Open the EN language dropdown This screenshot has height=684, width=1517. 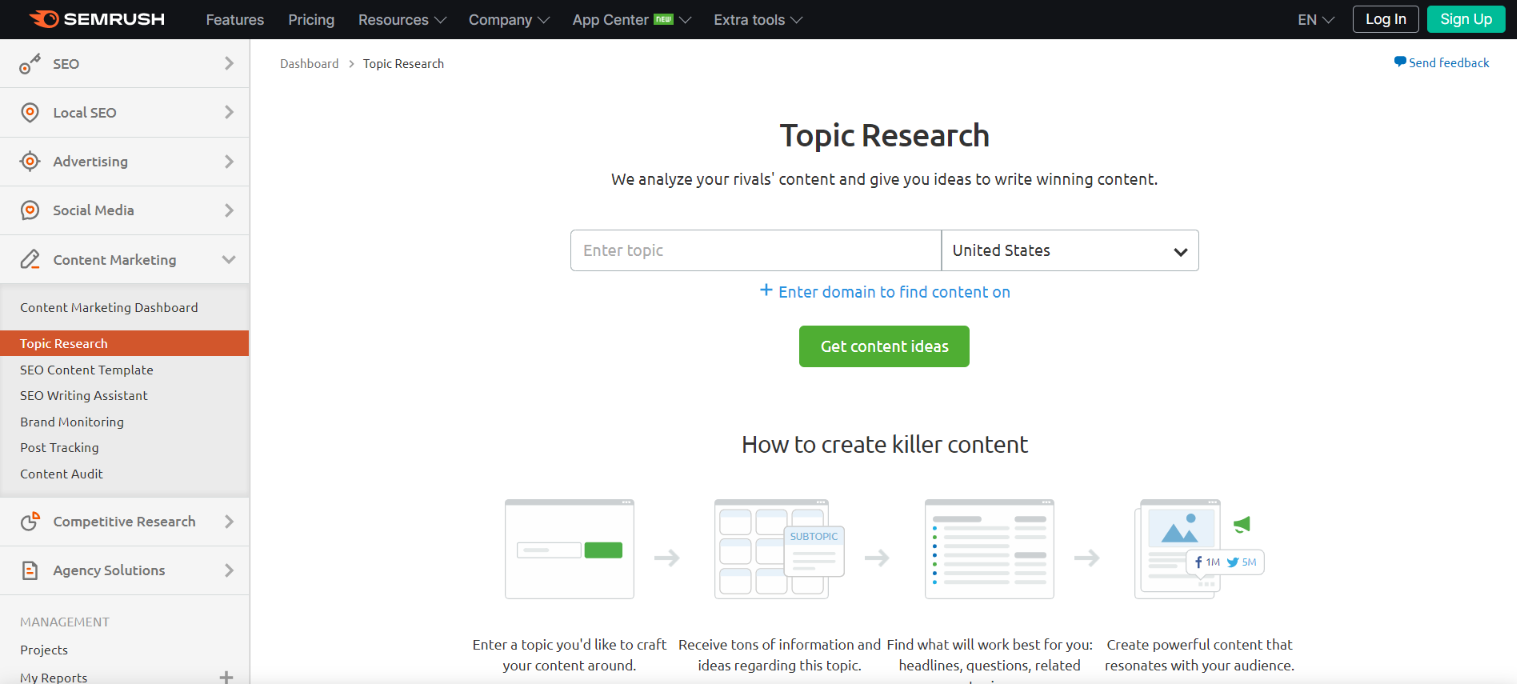point(1316,20)
